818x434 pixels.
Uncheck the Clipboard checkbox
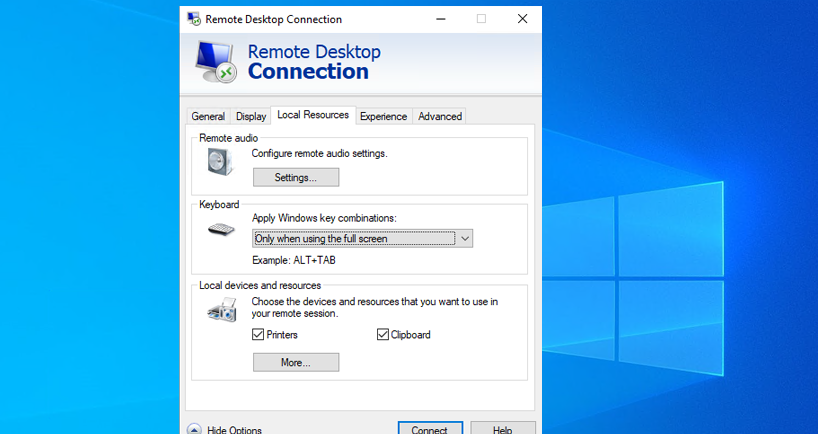(x=383, y=334)
